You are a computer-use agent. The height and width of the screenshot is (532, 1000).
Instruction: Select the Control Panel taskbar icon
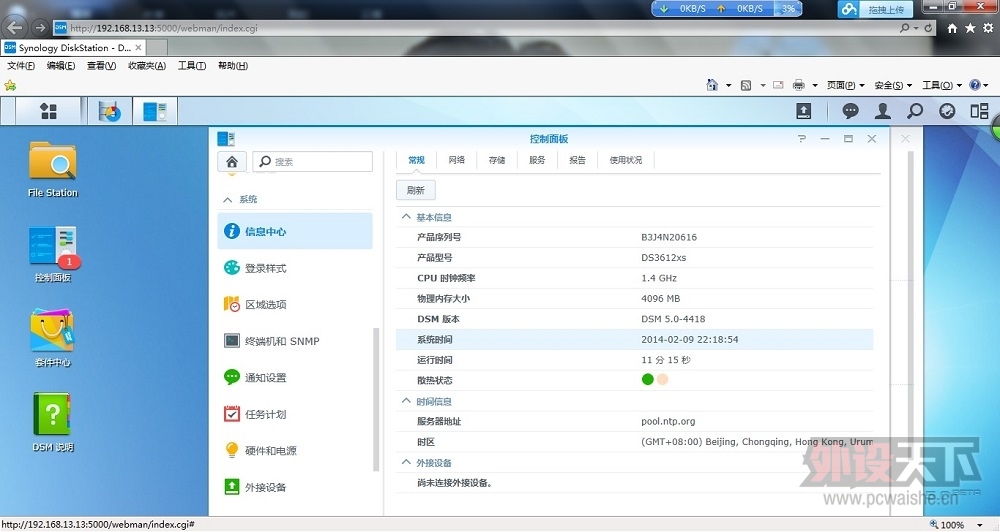pos(154,111)
